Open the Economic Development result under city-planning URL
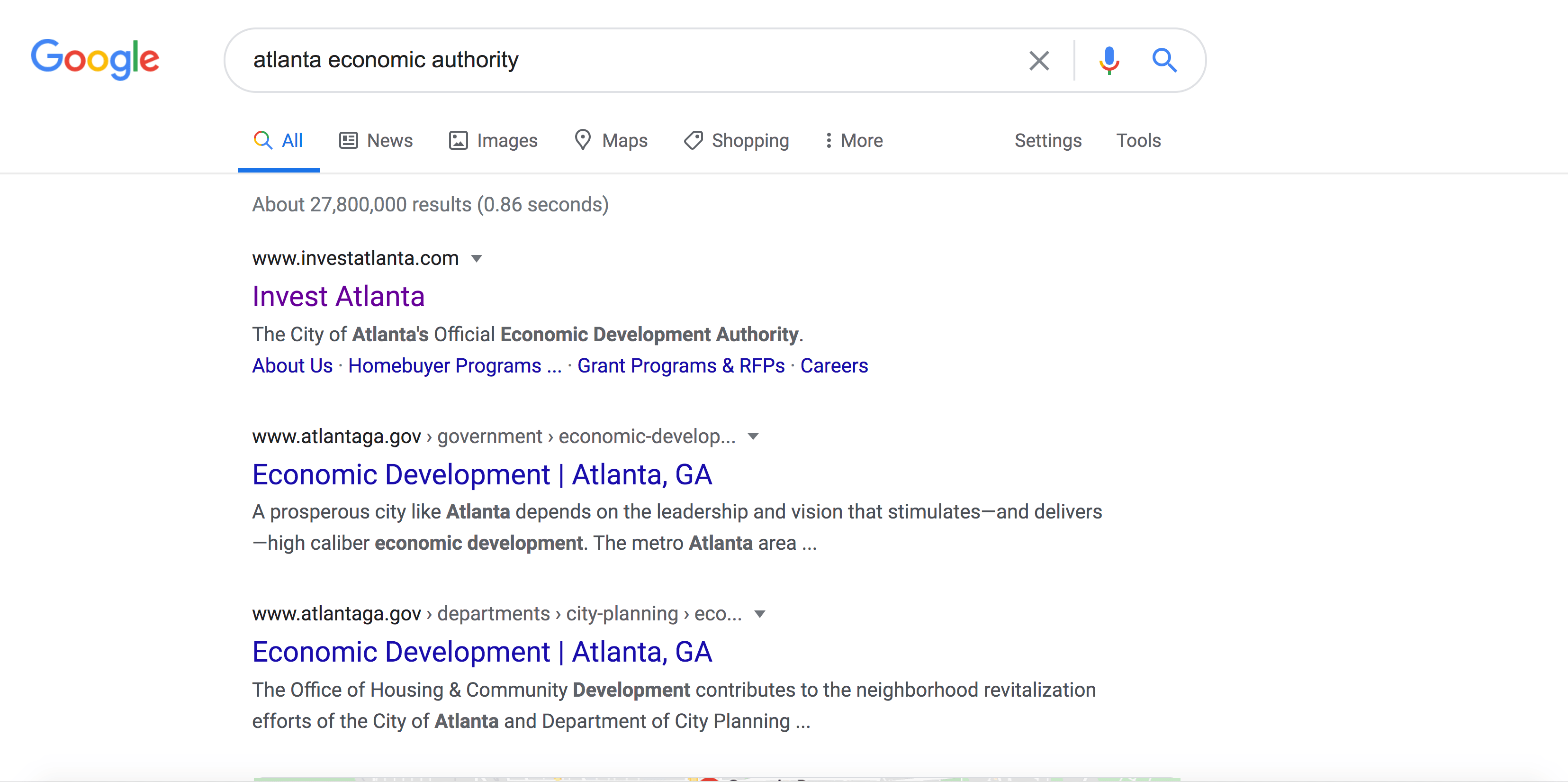Viewport: 1568px width, 782px height. click(481, 652)
